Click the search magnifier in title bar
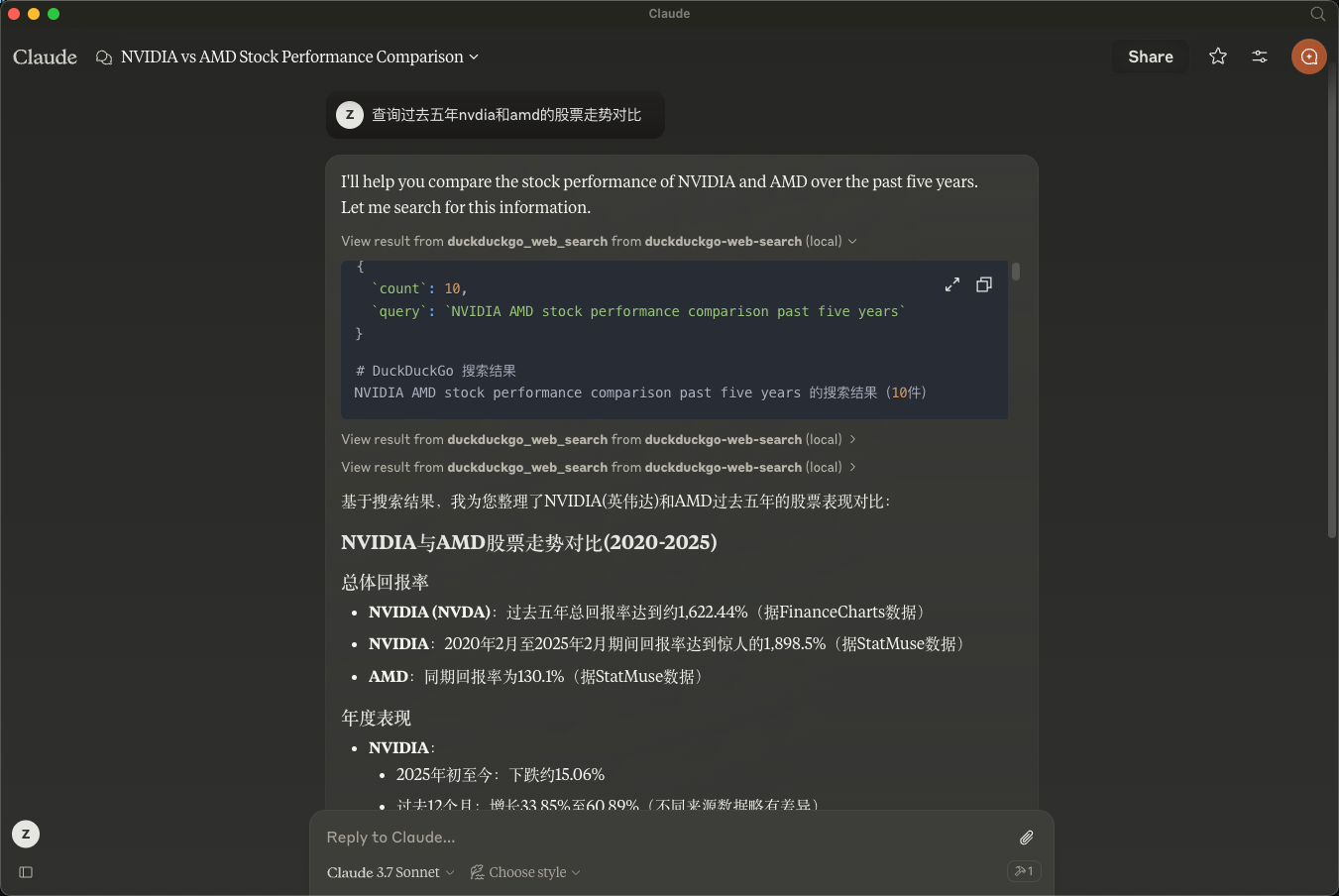Image resolution: width=1339 pixels, height=896 pixels. click(x=1317, y=14)
